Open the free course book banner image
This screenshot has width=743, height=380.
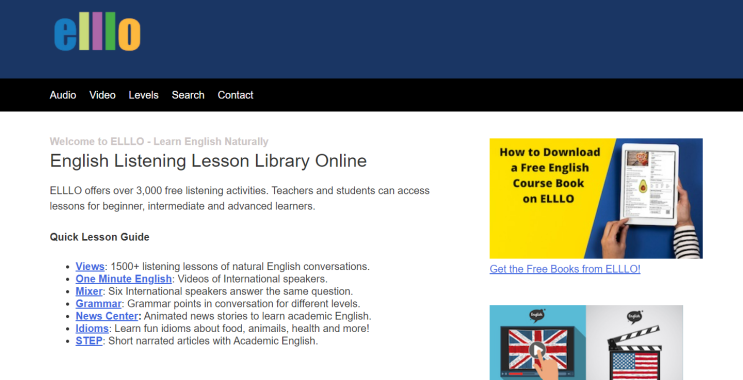tap(596, 199)
